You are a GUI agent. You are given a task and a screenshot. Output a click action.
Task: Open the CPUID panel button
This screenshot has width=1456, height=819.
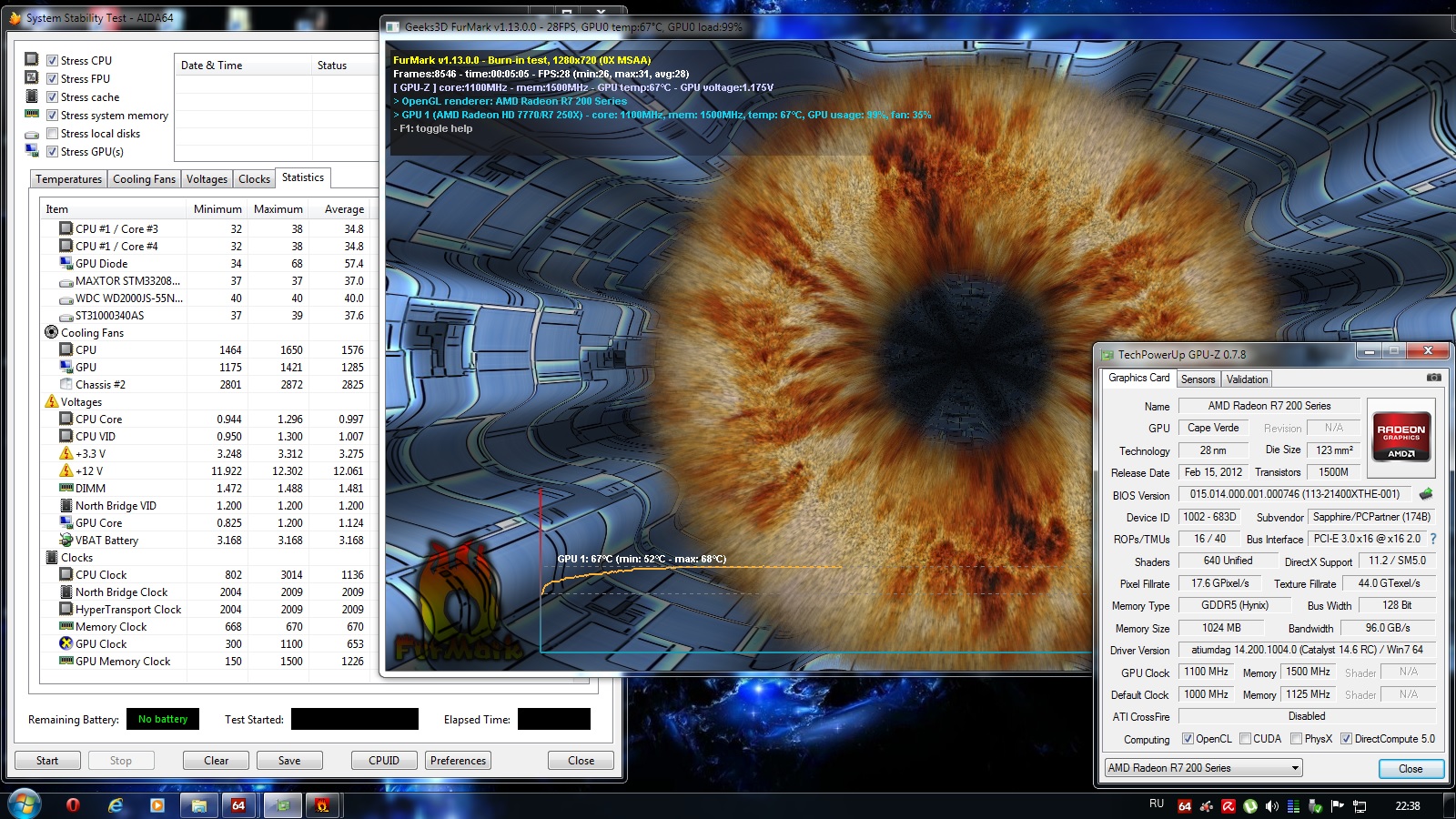pyautogui.click(x=384, y=761)
